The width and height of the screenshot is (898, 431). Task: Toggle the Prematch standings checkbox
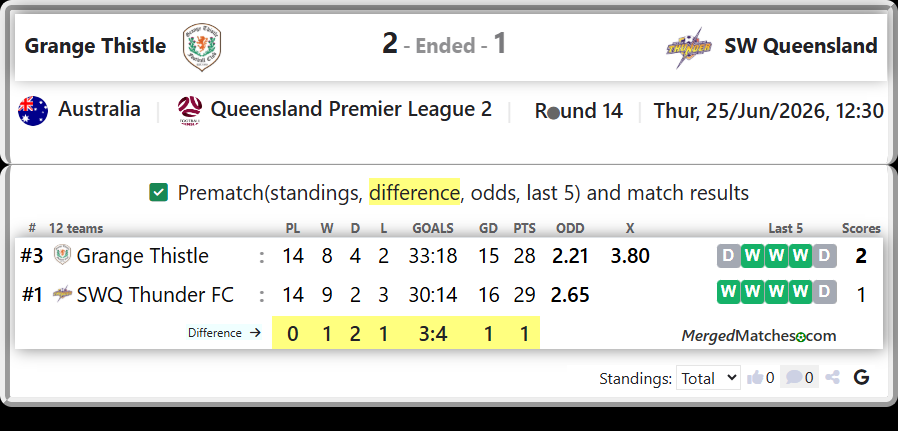click(159, 192)
